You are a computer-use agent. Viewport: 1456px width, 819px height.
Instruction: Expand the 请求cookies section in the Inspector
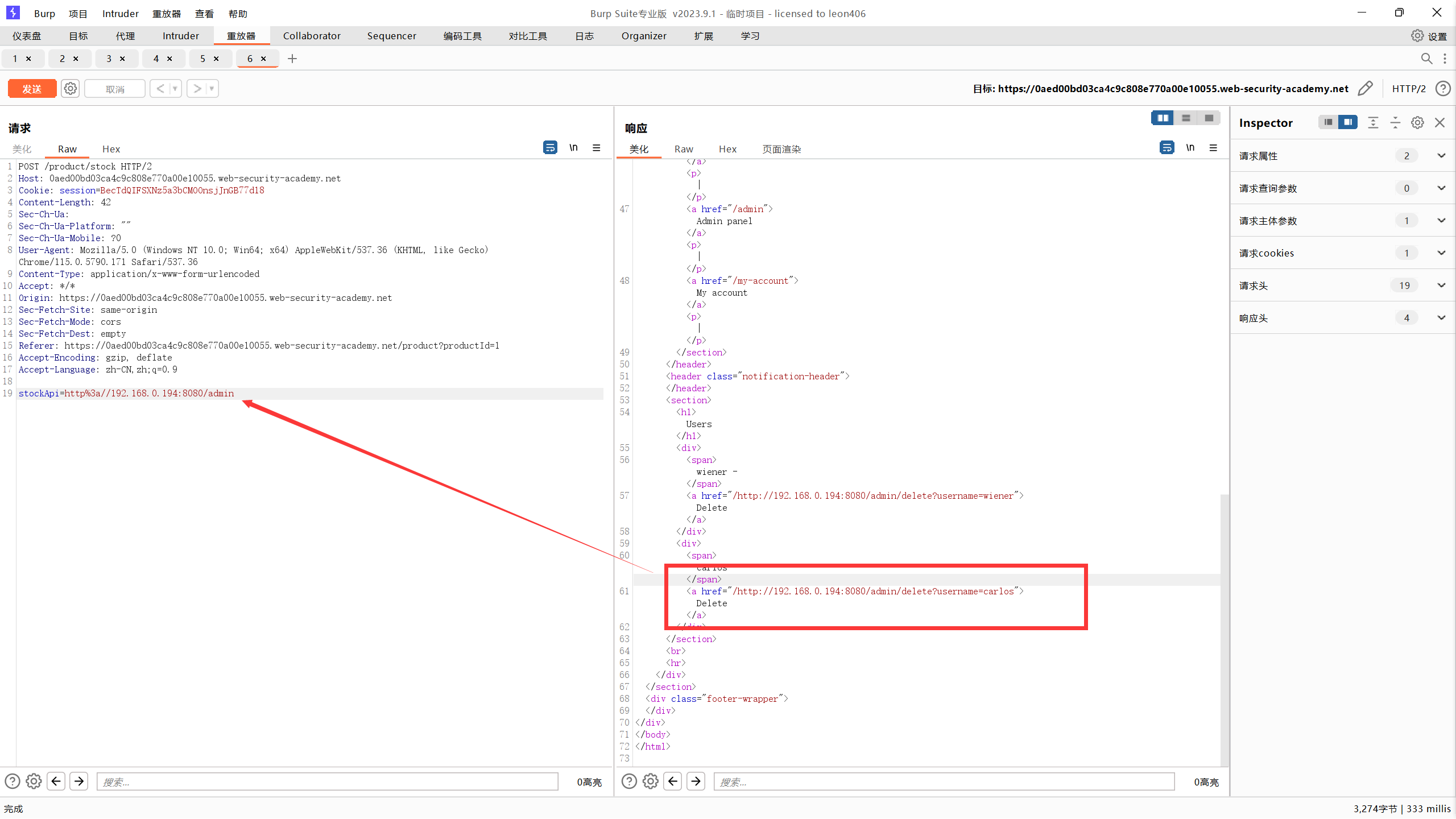click(x=1441, y=253)
